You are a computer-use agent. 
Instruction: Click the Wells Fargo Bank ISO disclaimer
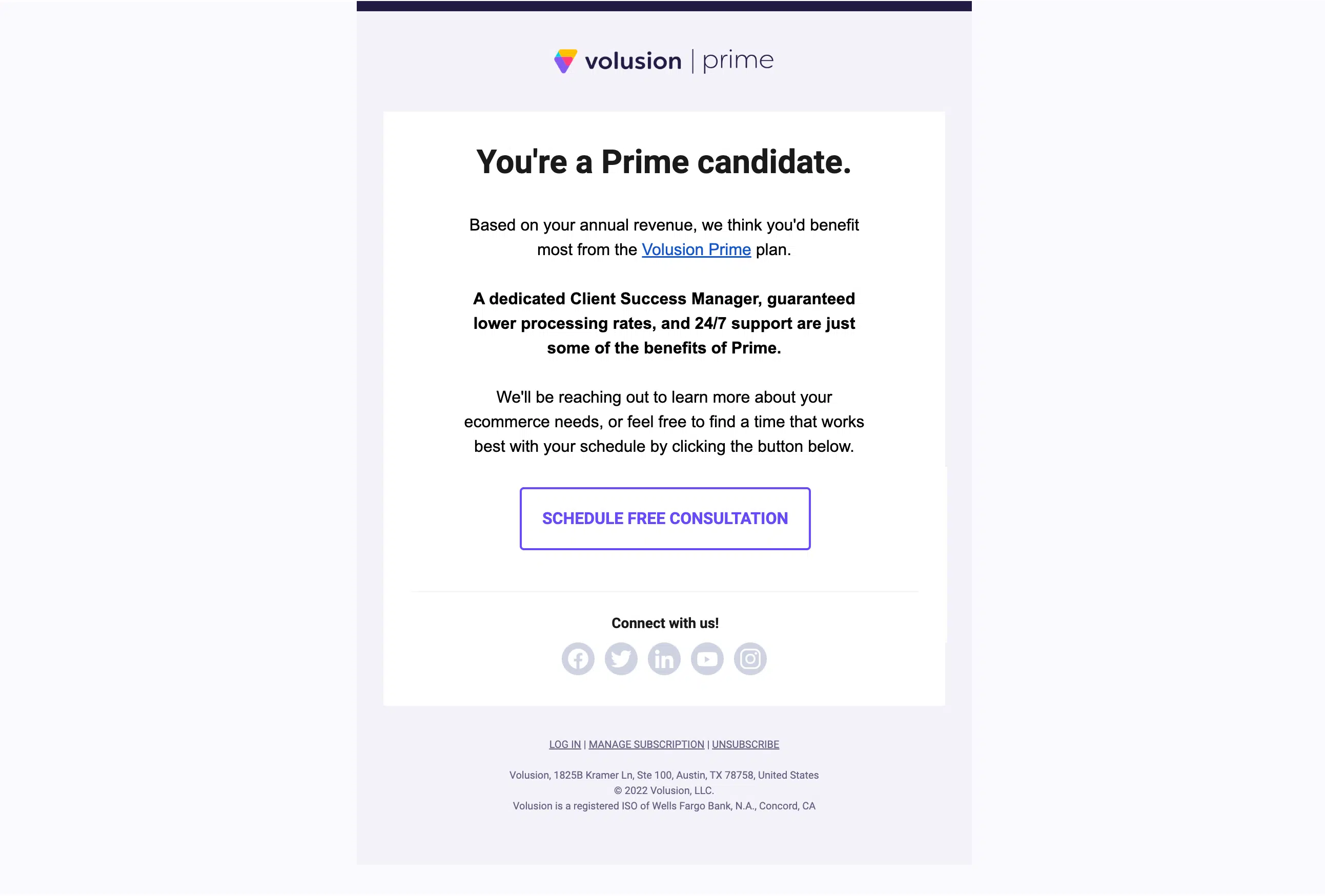664,806
